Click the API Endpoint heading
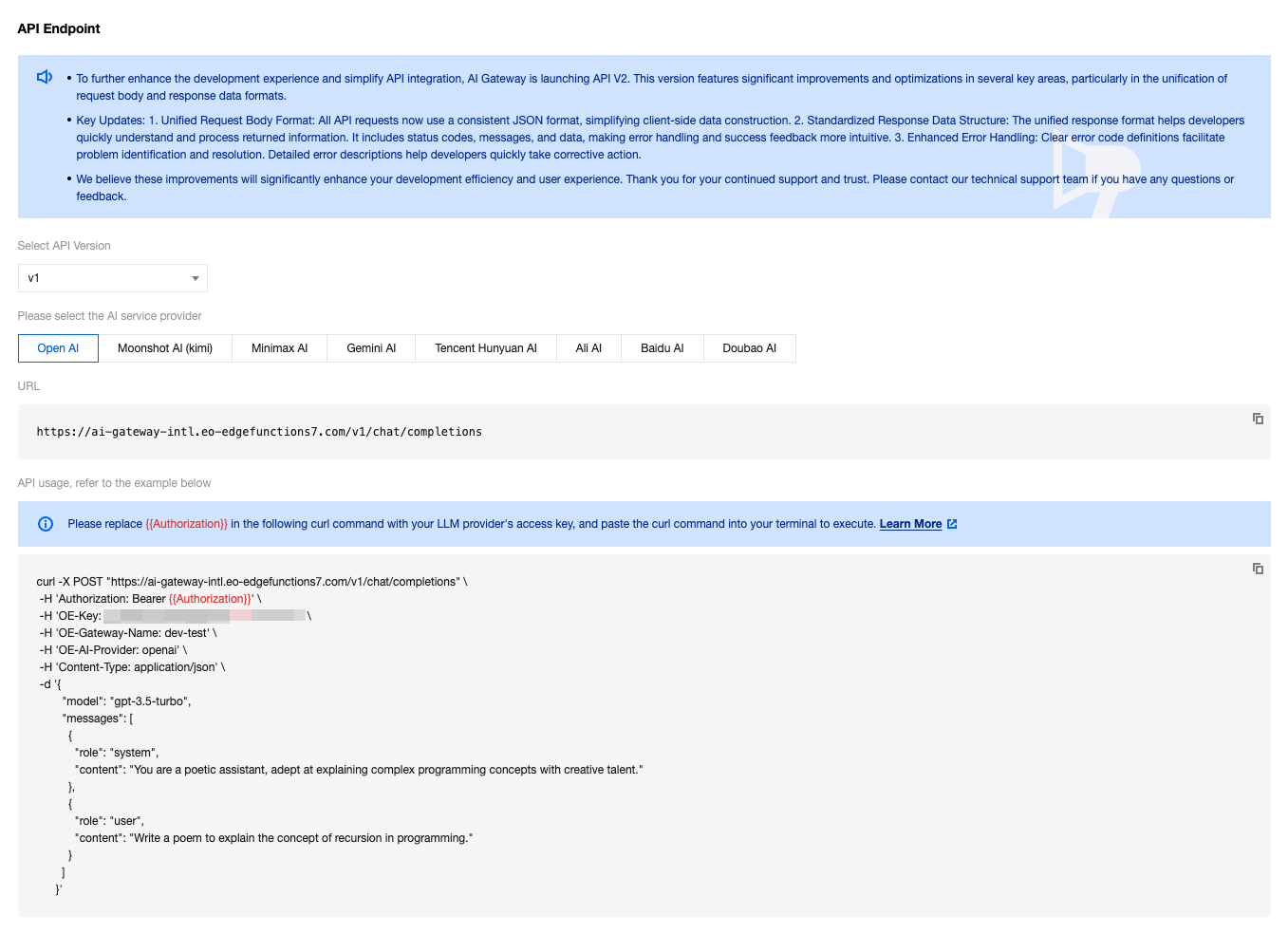1288x934 pixels. 59,28
